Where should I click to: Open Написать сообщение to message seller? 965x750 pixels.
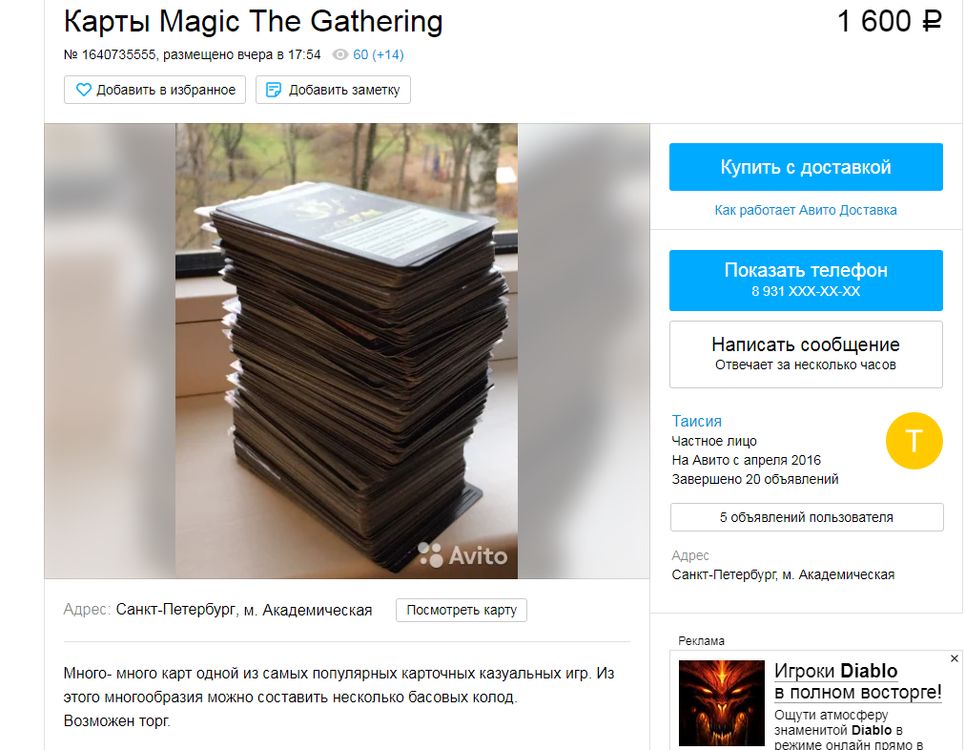tap(806, 354)
